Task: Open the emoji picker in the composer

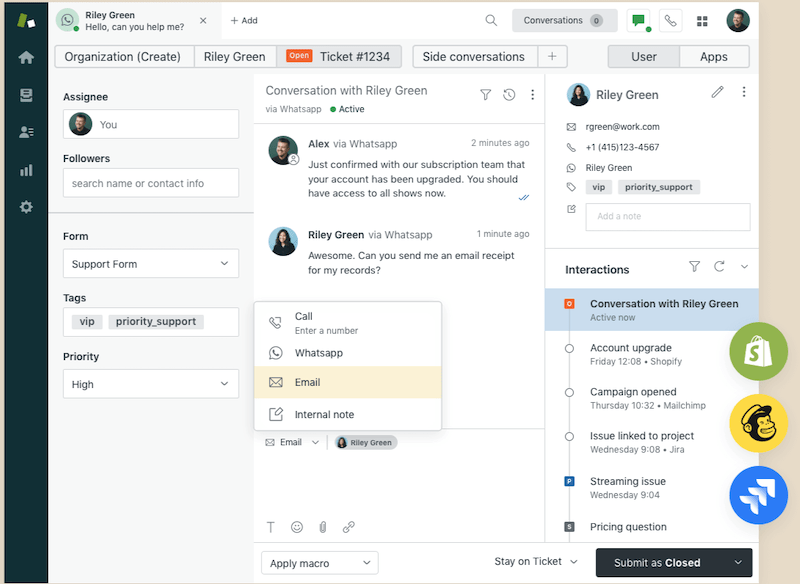Action: 295,527
